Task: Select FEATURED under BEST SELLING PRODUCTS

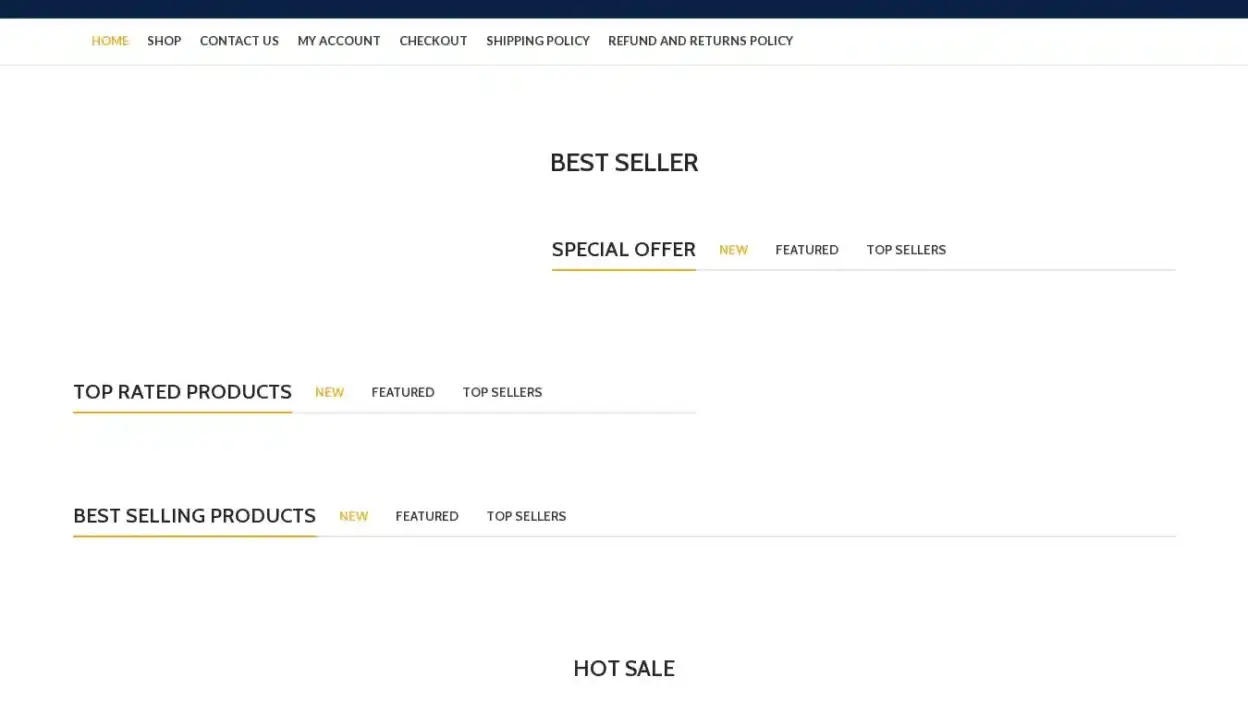Action: pos(427,516)
